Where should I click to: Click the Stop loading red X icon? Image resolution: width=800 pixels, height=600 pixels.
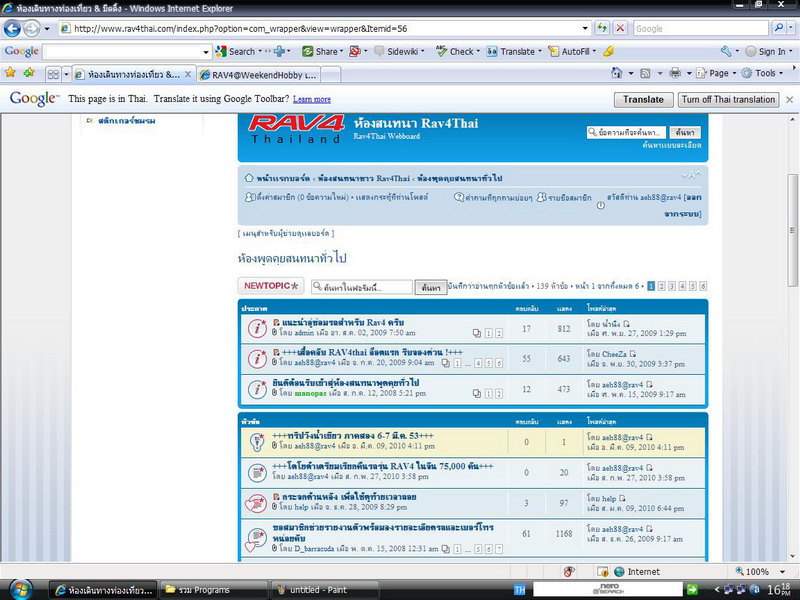click(620, 29)
